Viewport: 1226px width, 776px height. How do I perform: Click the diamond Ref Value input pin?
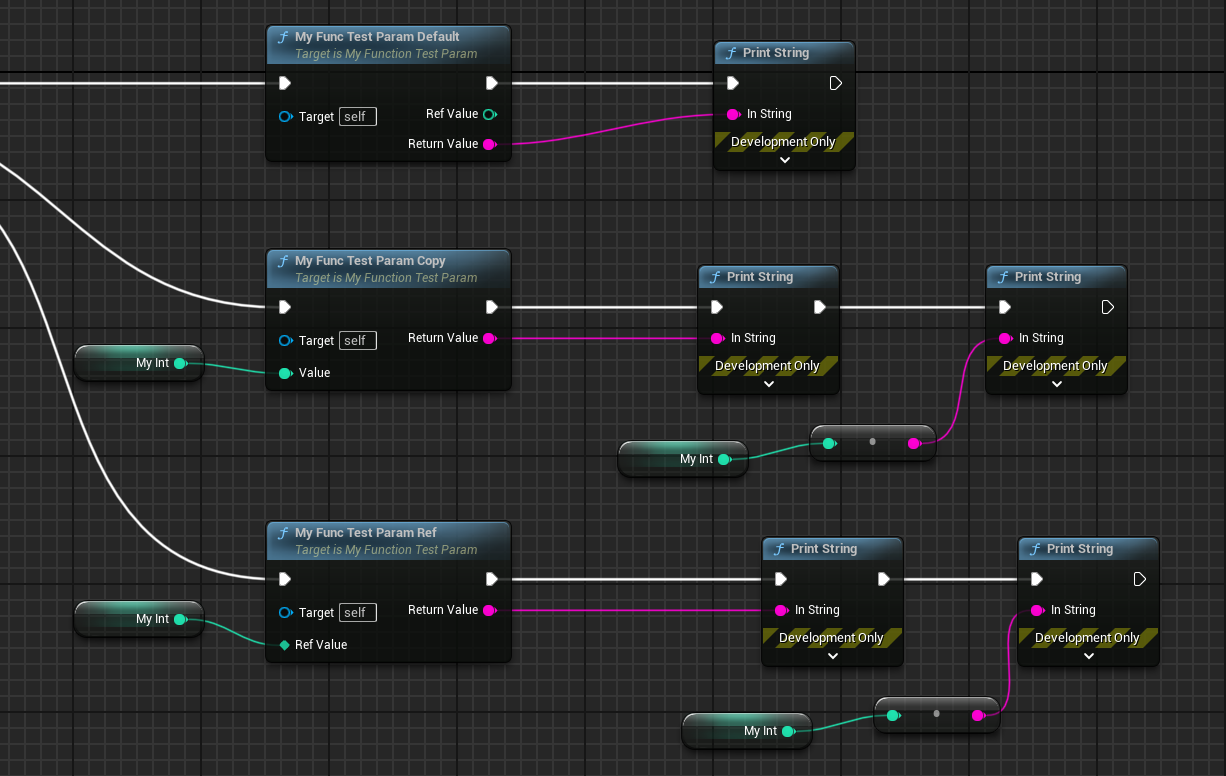click(x=285, y=645)
